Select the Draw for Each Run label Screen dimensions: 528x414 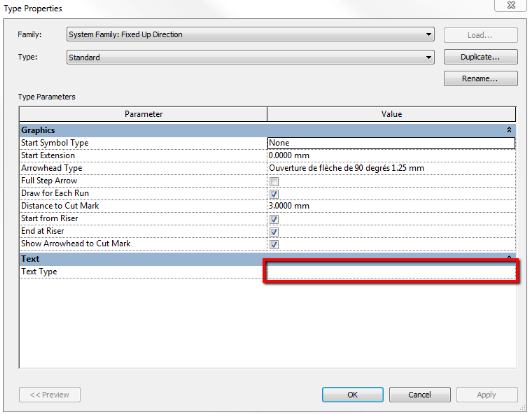[x=55, y=193]
